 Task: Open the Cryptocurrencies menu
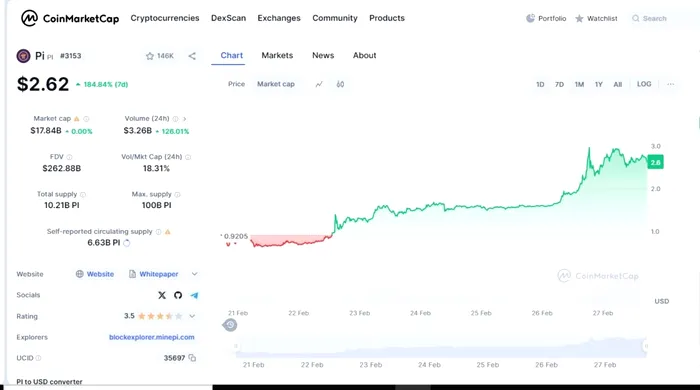point(165,18)
